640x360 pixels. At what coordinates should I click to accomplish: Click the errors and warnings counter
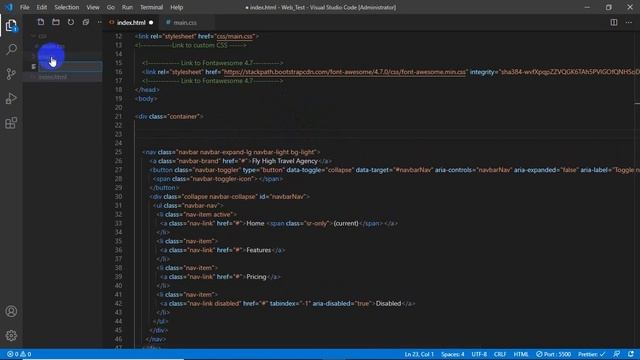19,354
